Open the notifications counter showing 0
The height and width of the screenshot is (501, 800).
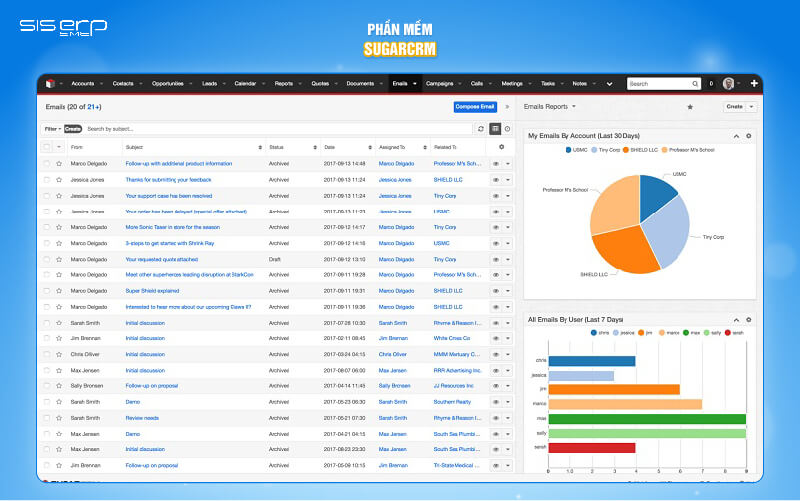(711, 84)
